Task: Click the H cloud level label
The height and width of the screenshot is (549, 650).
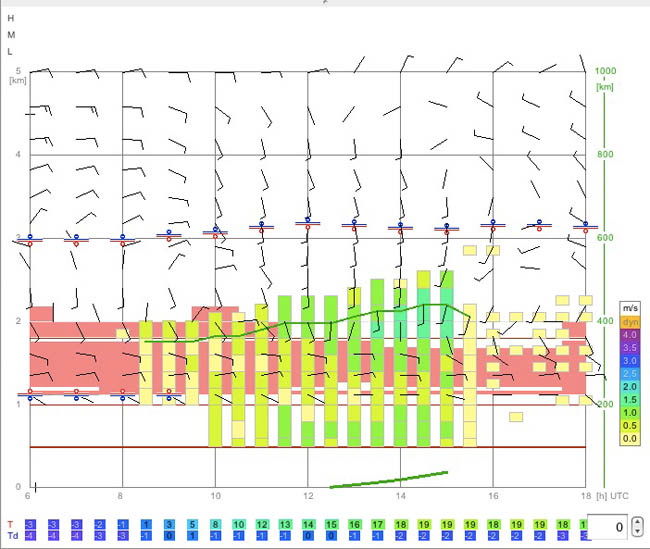Action: tap(11, 18)
